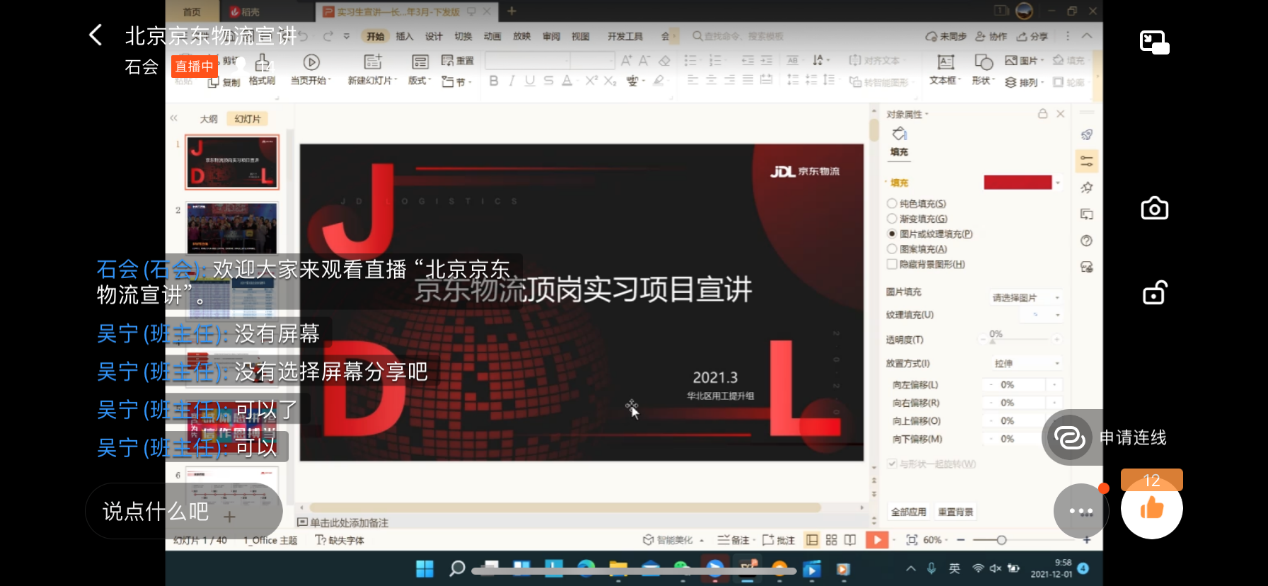Click the 形状 shapes icon
1268x586 pixels.
click(x=983, y=62)
